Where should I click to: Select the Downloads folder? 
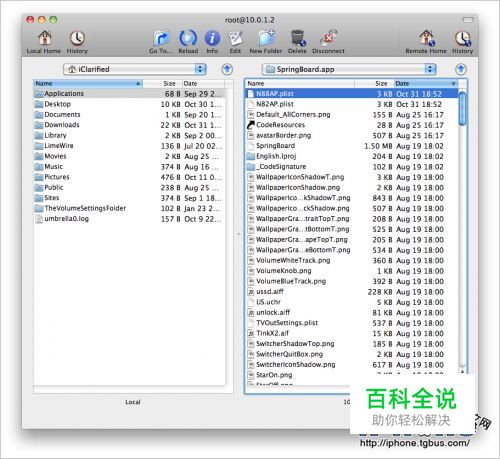coord(129,125)
